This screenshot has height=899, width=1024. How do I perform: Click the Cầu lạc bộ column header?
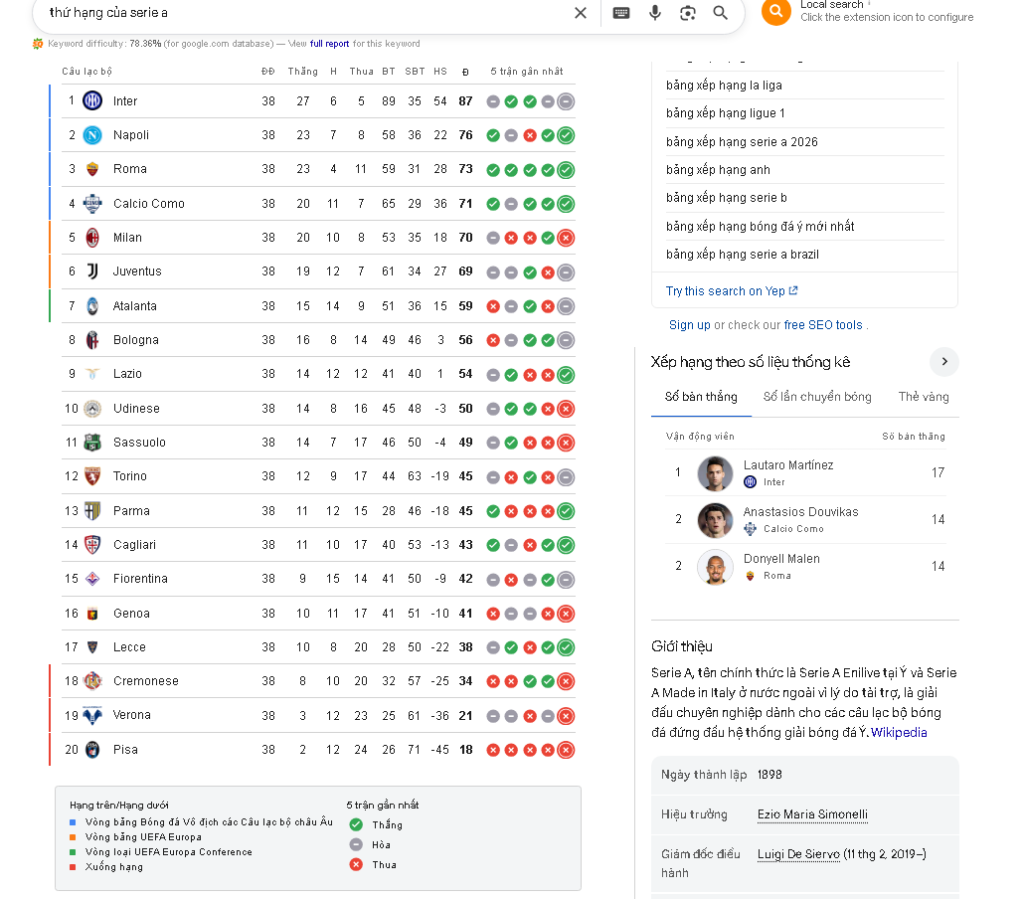[x=87, y=72]
